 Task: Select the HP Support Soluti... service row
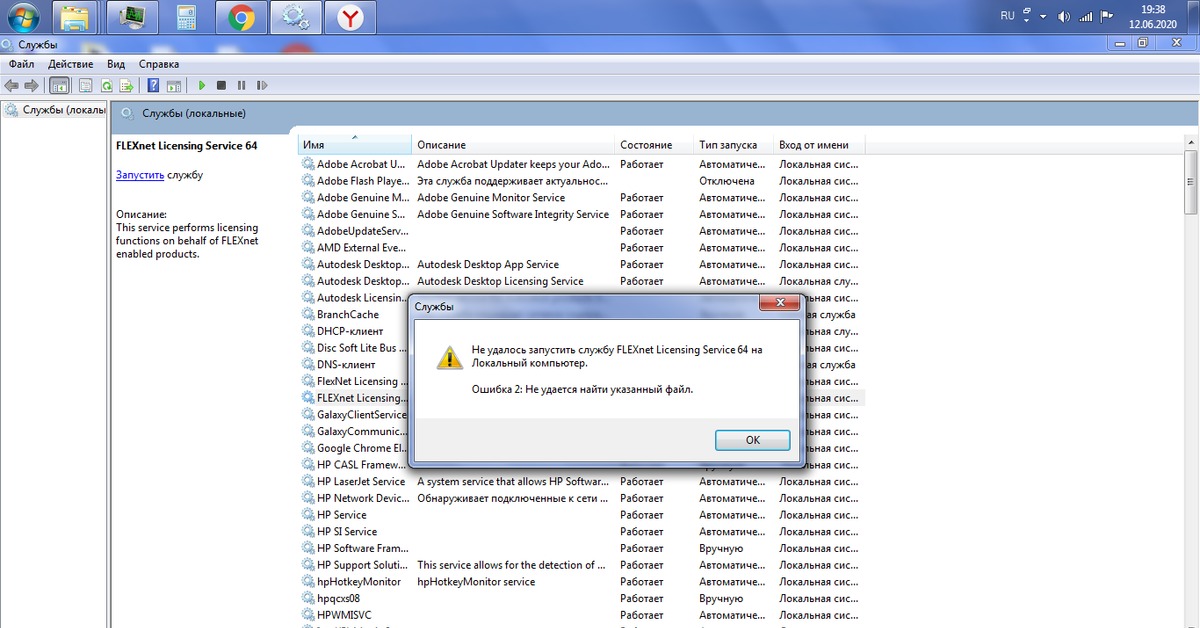[x=581, y=565]
